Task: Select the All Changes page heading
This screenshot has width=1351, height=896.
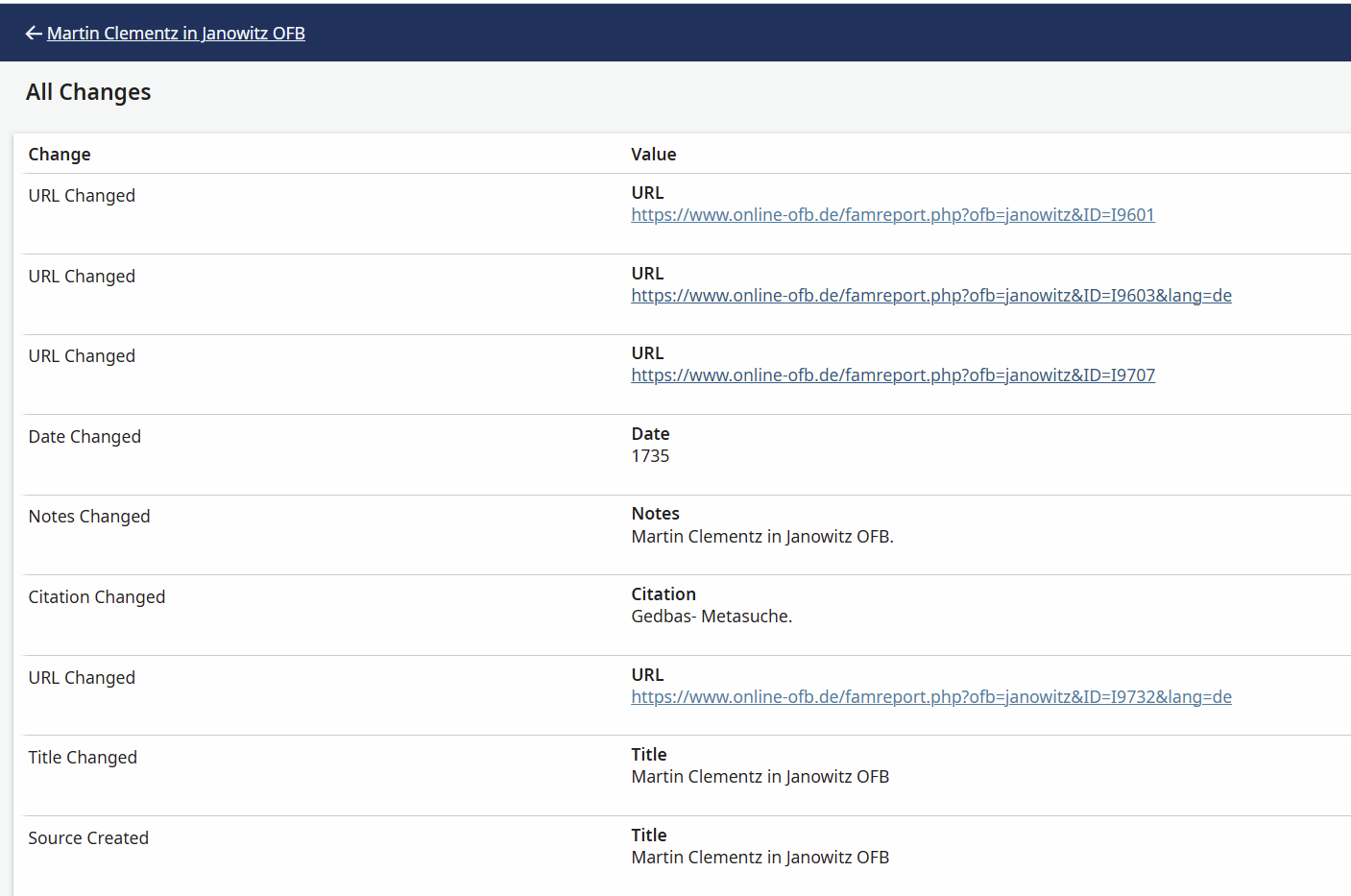Action: (88, 92)
